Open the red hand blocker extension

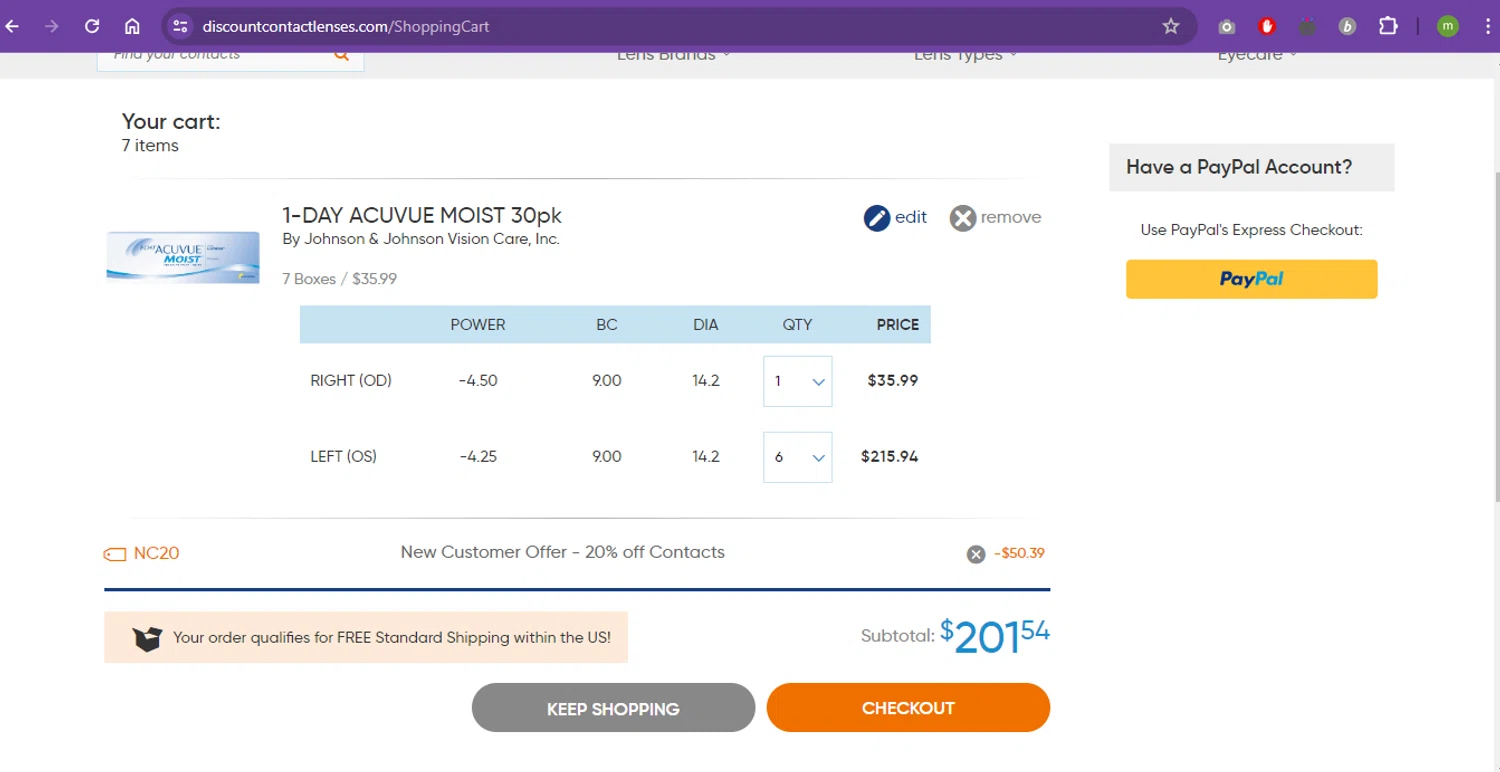(x=1267, y=27)
